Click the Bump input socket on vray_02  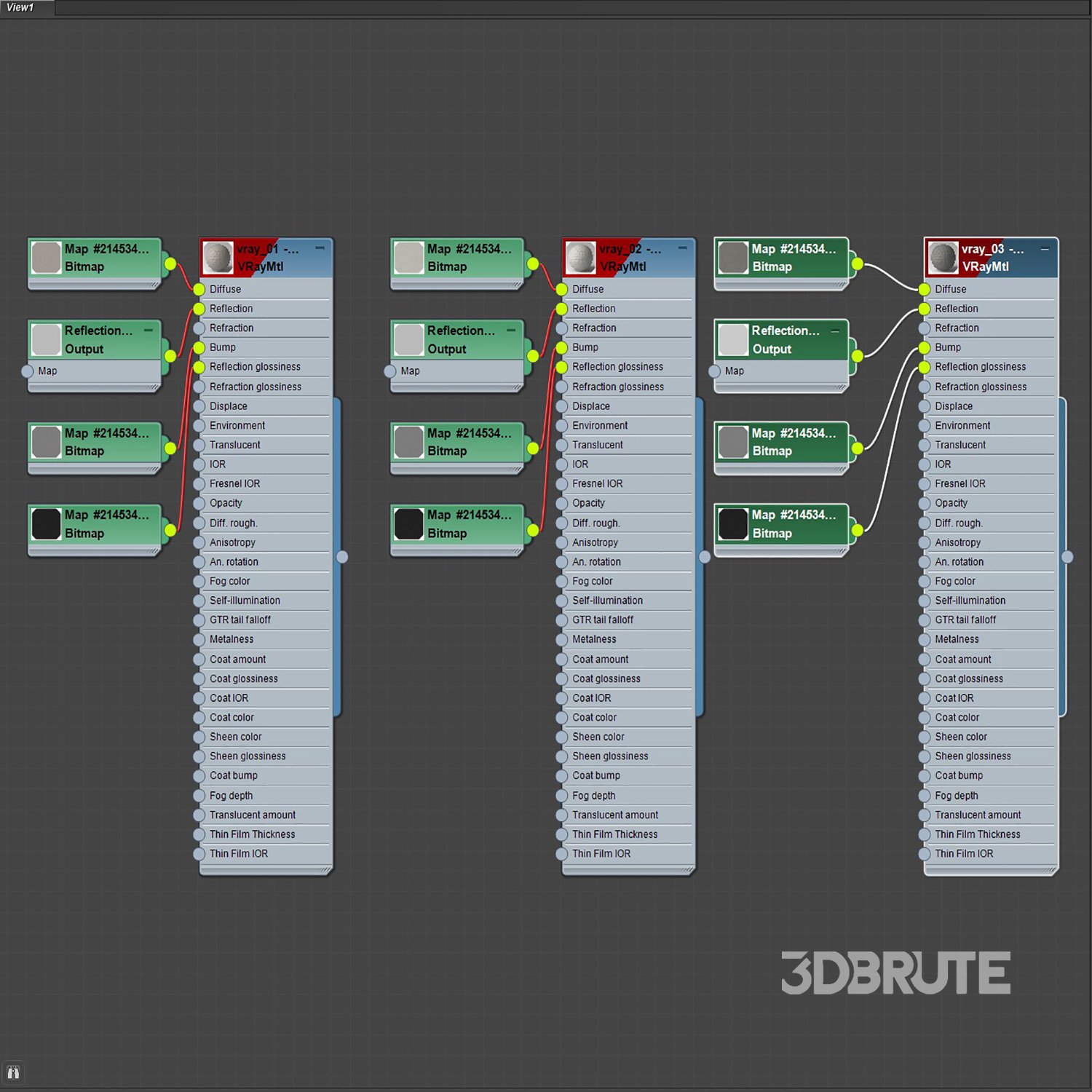click(x=561, y=348)
